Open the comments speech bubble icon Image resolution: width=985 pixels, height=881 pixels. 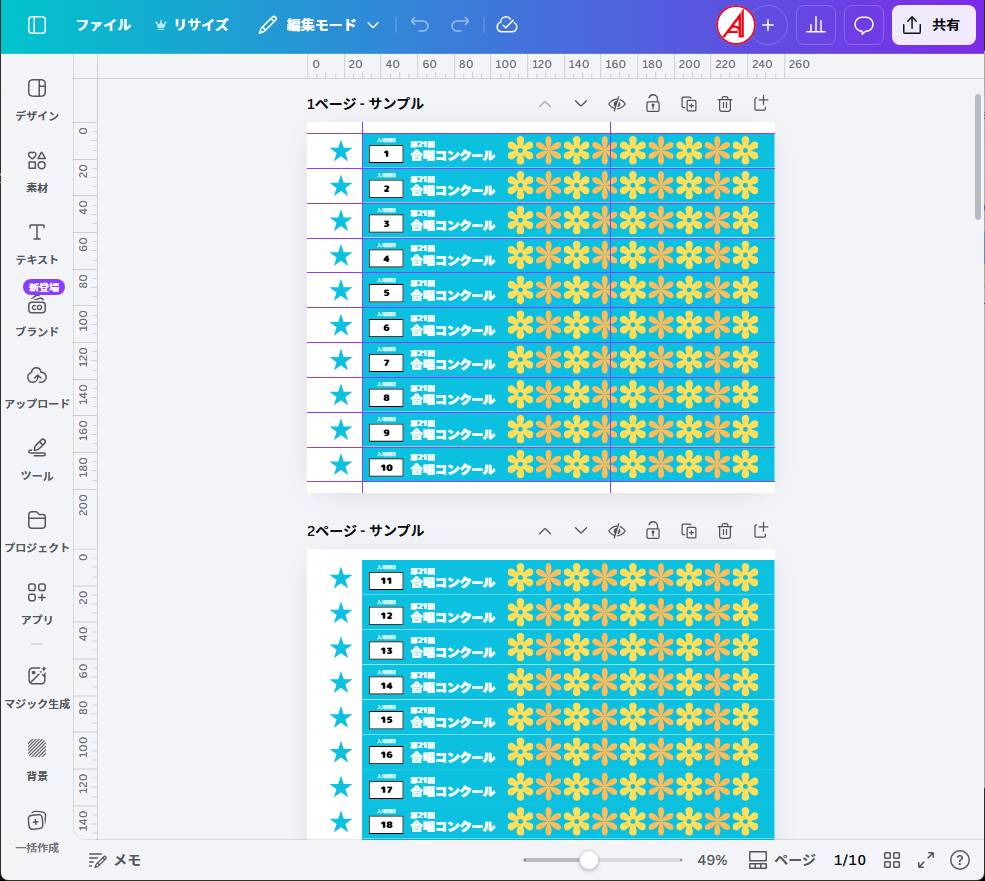[x=863, y=25]
